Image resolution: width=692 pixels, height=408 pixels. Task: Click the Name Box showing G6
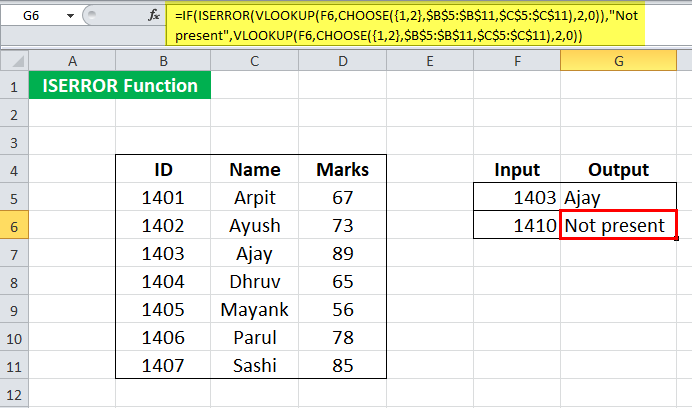click(31, 16)
